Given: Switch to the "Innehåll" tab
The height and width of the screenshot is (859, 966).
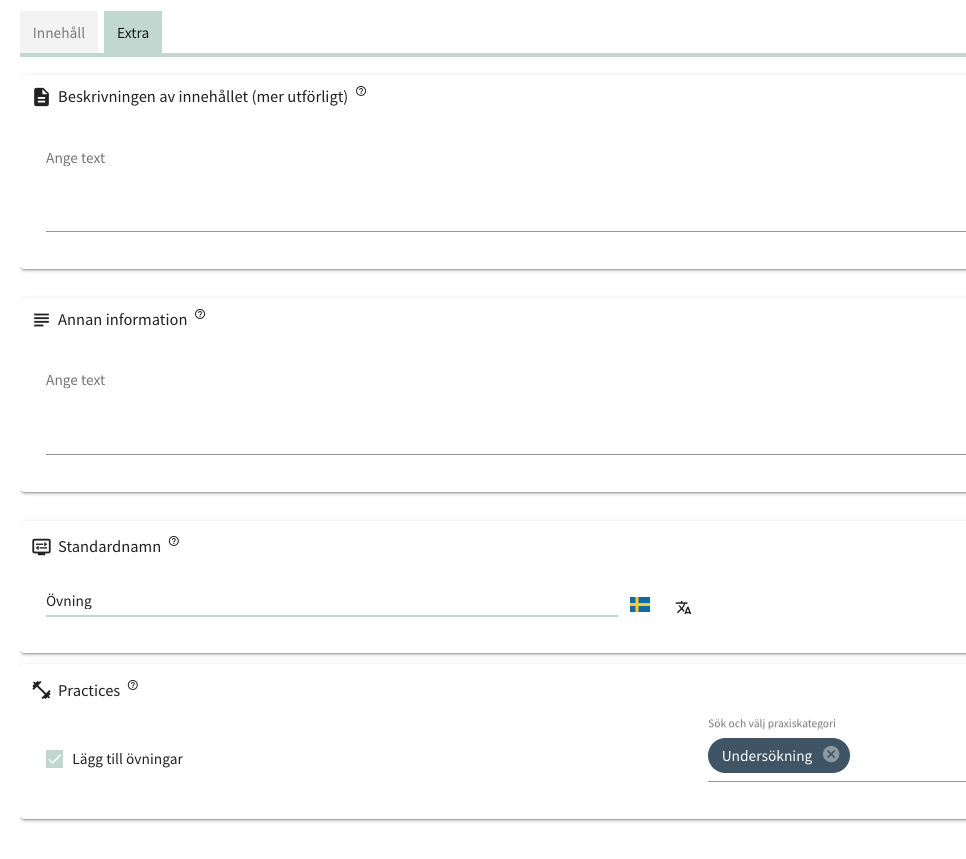Looking at the screenshot, I should (59, 32).
